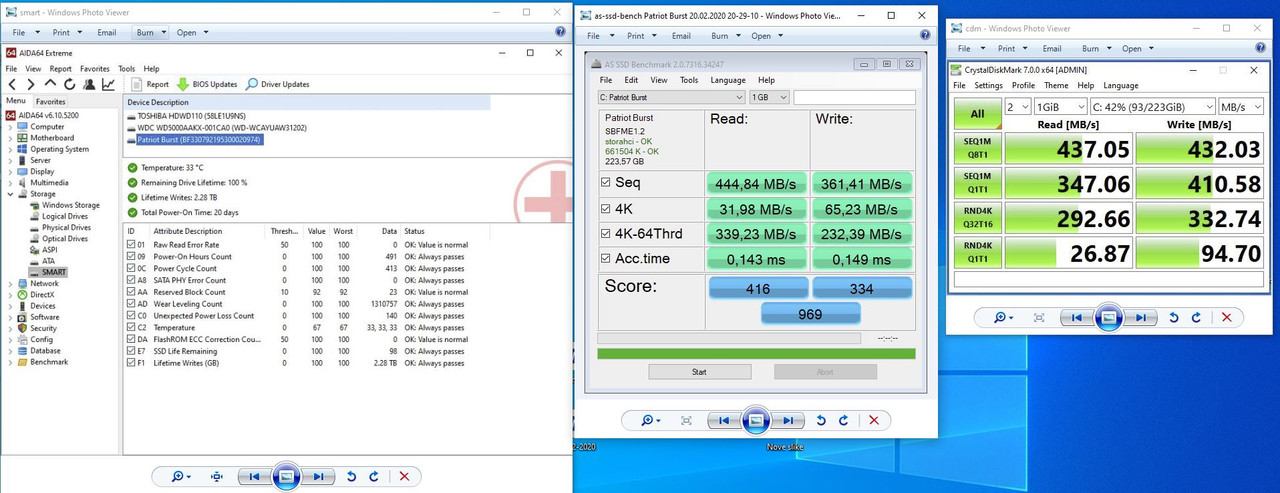Open test count dropdown showing 2 in CrystalDiskMark
The image size is (1280, 493).
(x=1018, y=106)
